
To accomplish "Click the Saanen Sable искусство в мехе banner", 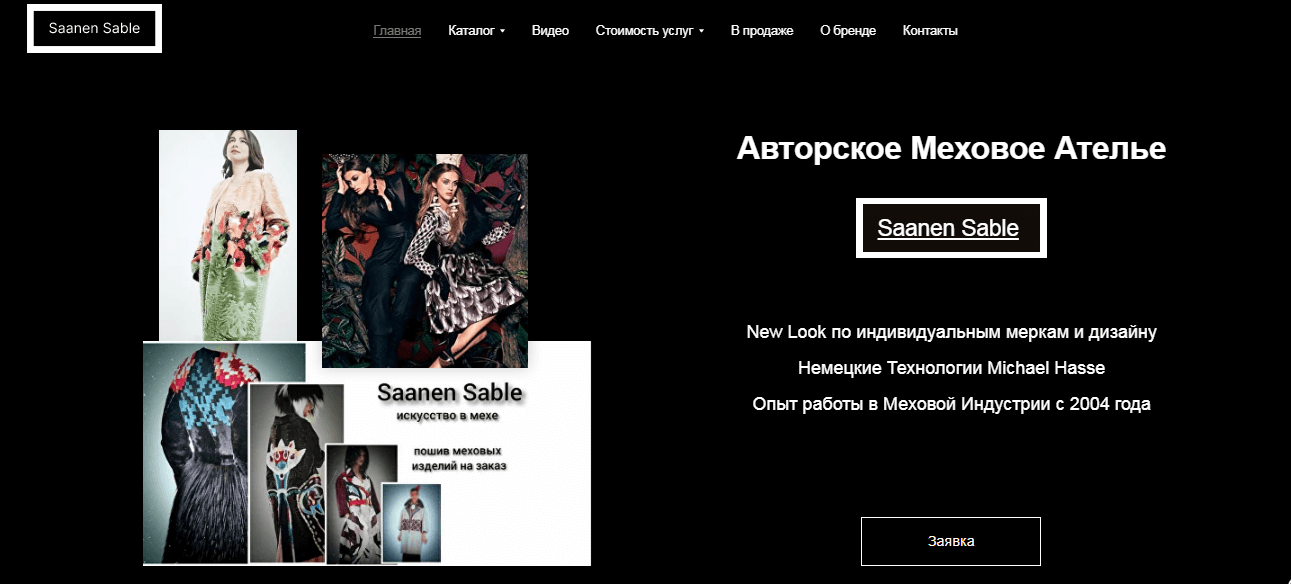I will coord(450,427).
